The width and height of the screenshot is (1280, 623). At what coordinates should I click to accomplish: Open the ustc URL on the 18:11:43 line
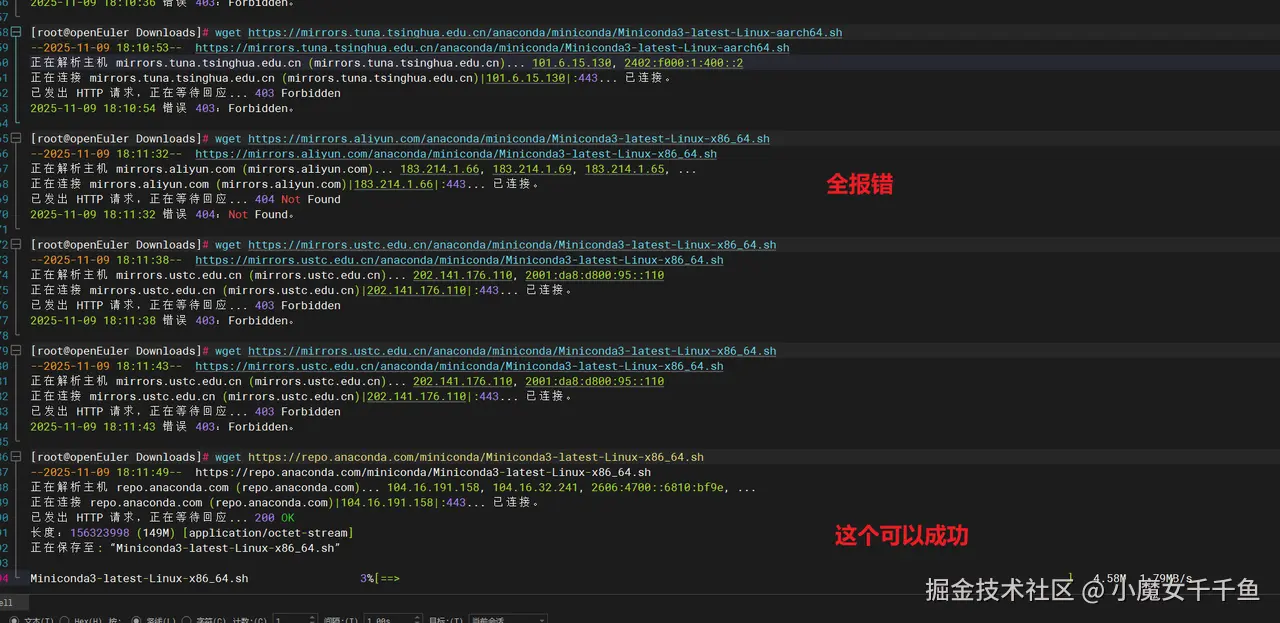coord(459,366)
